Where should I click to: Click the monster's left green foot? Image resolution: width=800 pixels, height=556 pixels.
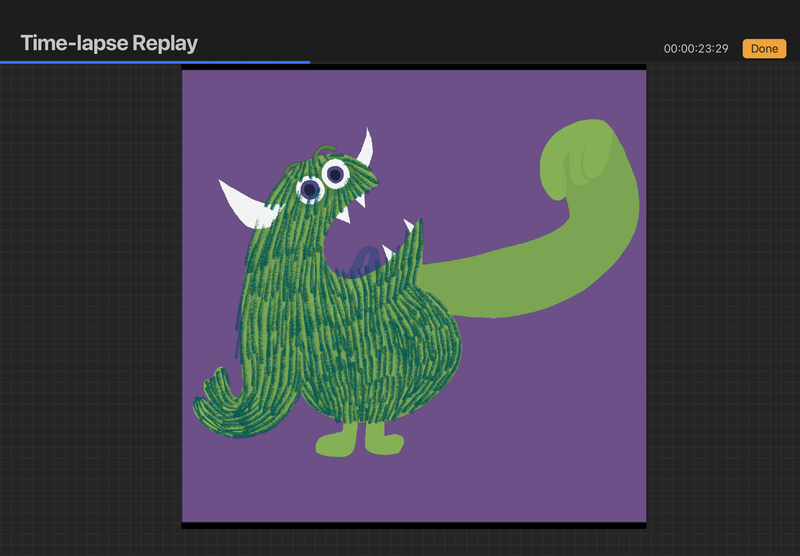tap(335, 441)
